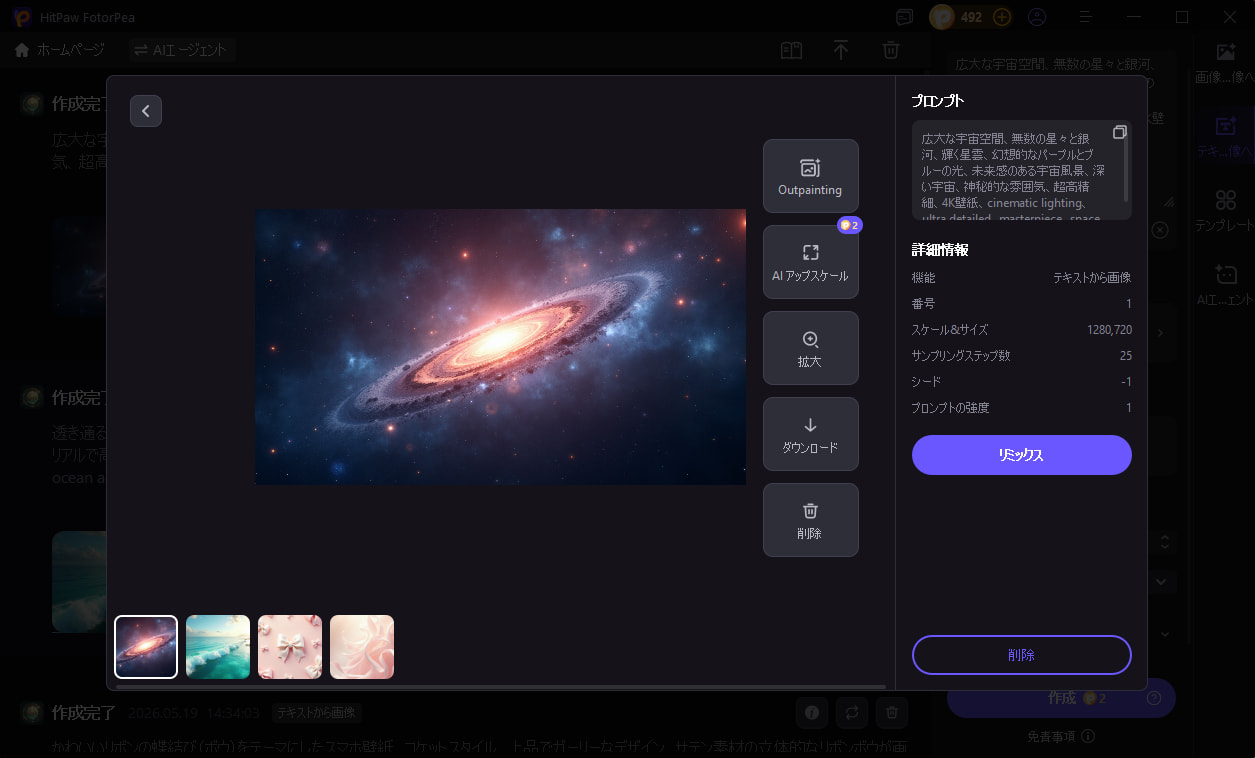This screenshot has height=758, width=1255.
Task: Click the 拡大 zoom button
Action: click(810, 348)
